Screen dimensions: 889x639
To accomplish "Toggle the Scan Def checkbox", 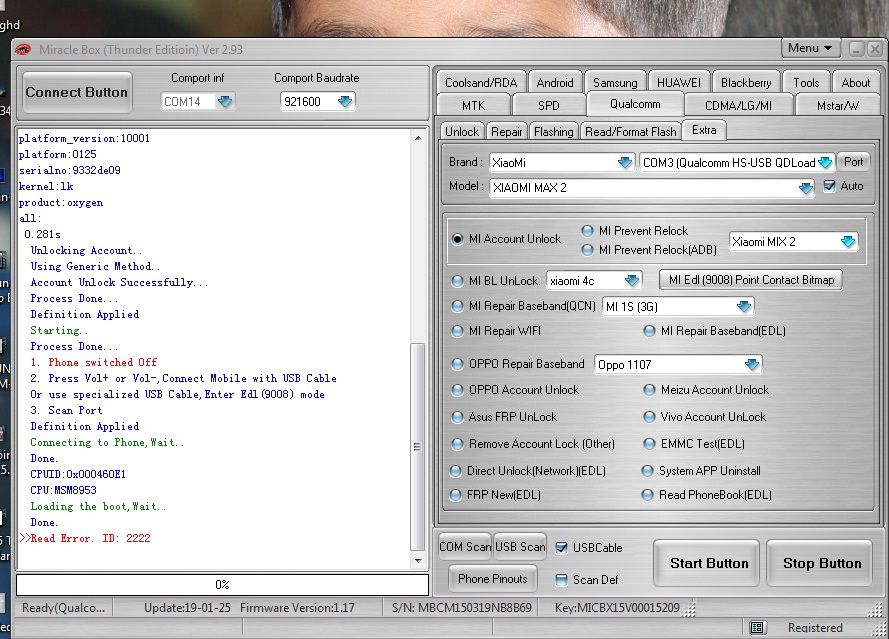I will 561,579.
